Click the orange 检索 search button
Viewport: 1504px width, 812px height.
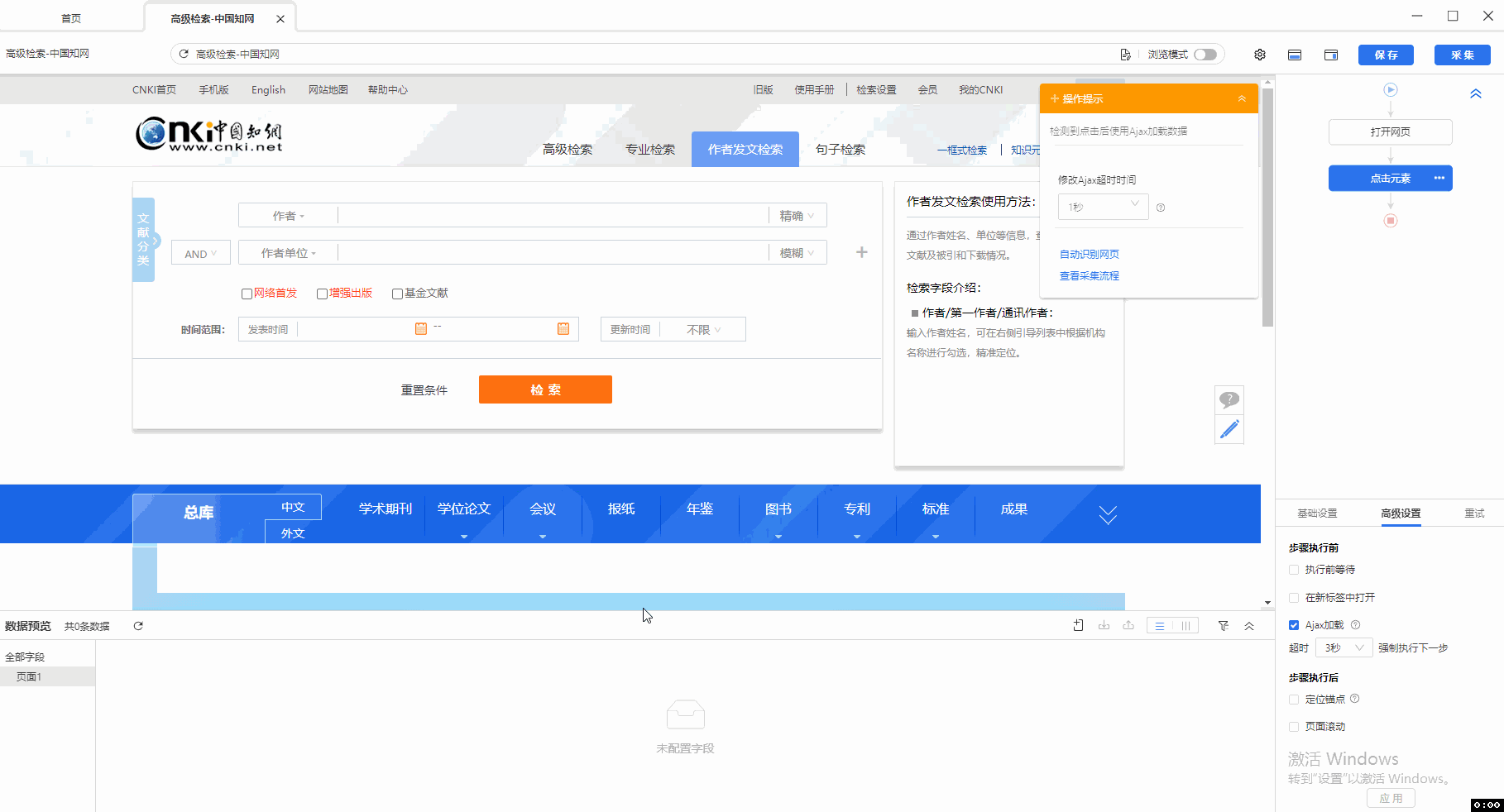545,389
